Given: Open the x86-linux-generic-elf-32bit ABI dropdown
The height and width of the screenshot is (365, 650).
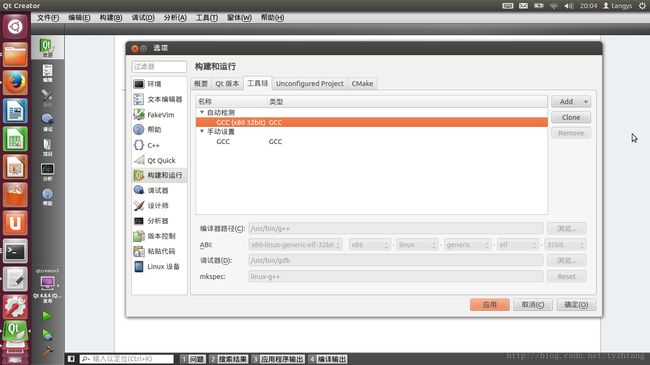Looking at the screenshot, I should tap(295, 245).
